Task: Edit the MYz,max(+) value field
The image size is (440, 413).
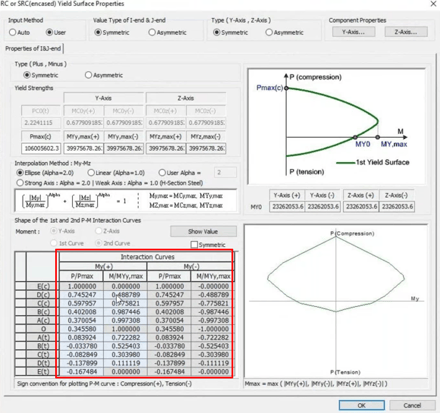Action: click(x=166, y=148)
